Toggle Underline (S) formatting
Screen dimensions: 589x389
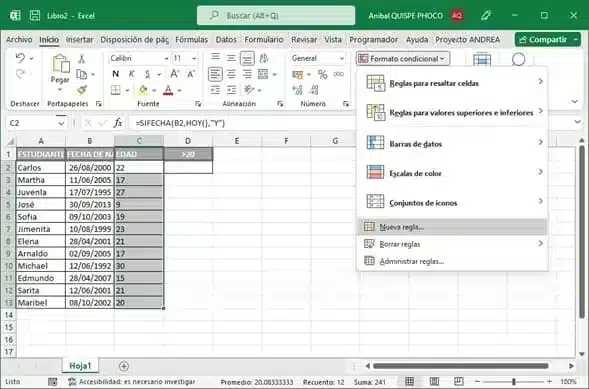pos(148,74)
